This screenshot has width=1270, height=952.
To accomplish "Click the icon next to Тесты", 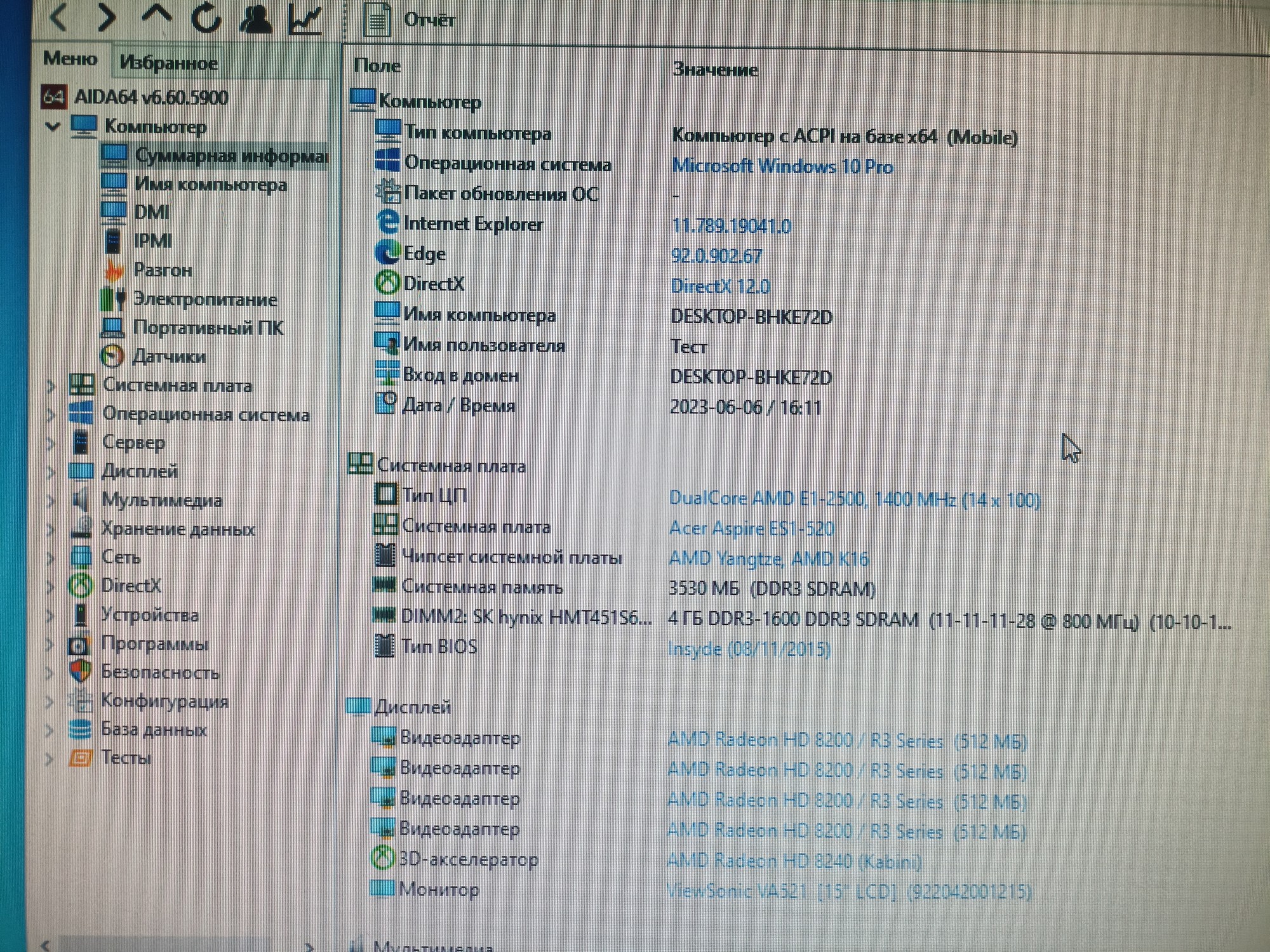I will coord(80,758).
